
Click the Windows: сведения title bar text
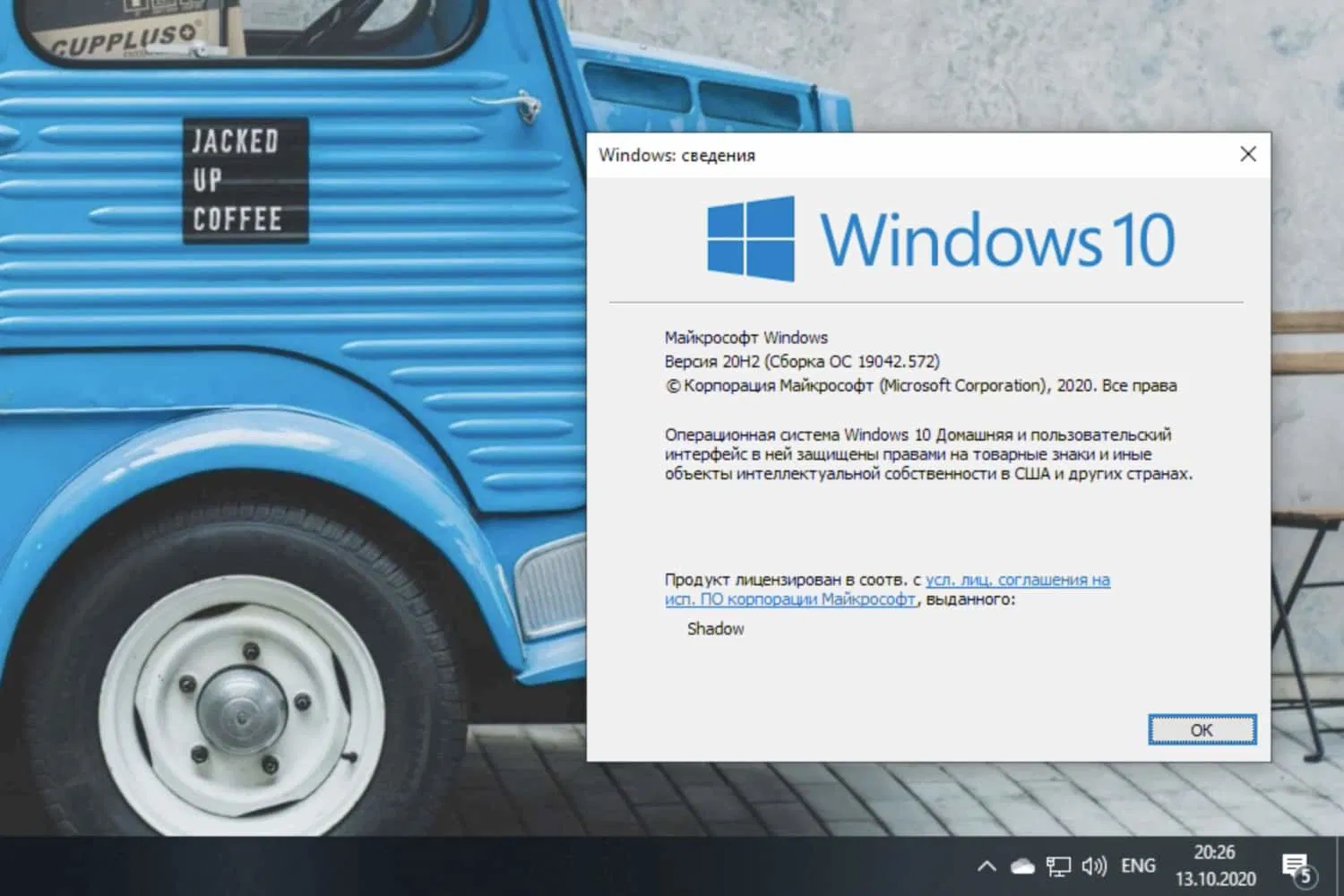(676, 155)
